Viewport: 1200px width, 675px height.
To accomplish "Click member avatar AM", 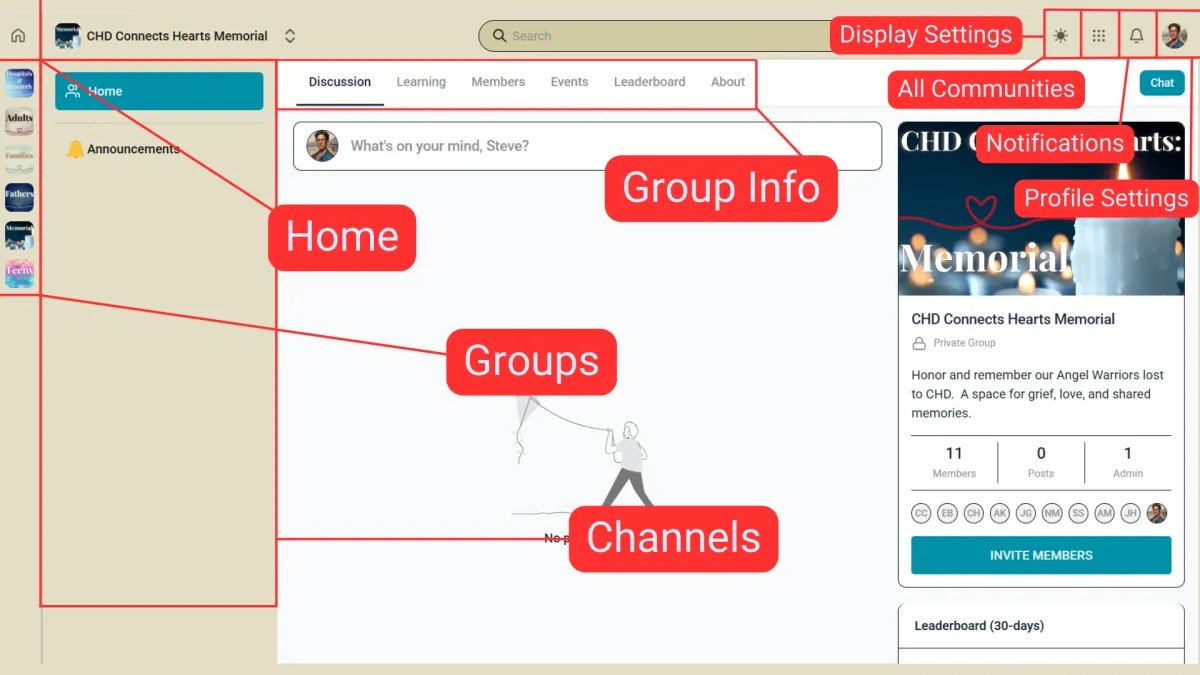I will tap(1104, 513).
